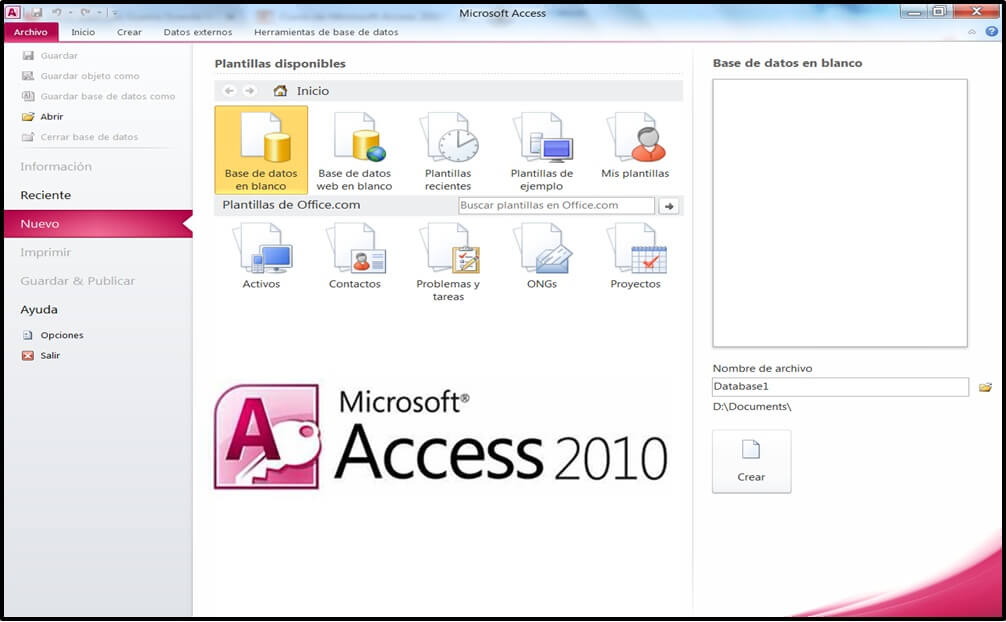This screenshot has height=622, width=1006.
Task: Go forward with the right navigation arrow
Action: point(250,91)
